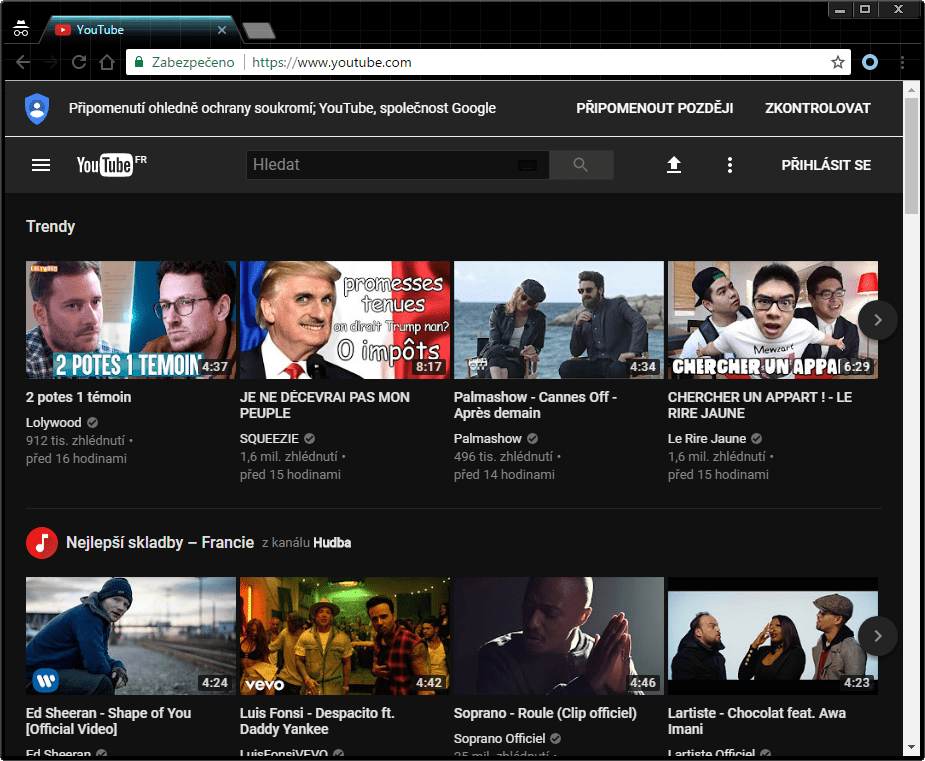This screenshot has width=925, height=761.
Task: Open YouTube settings three-dot menu
Action: (730, 165)
